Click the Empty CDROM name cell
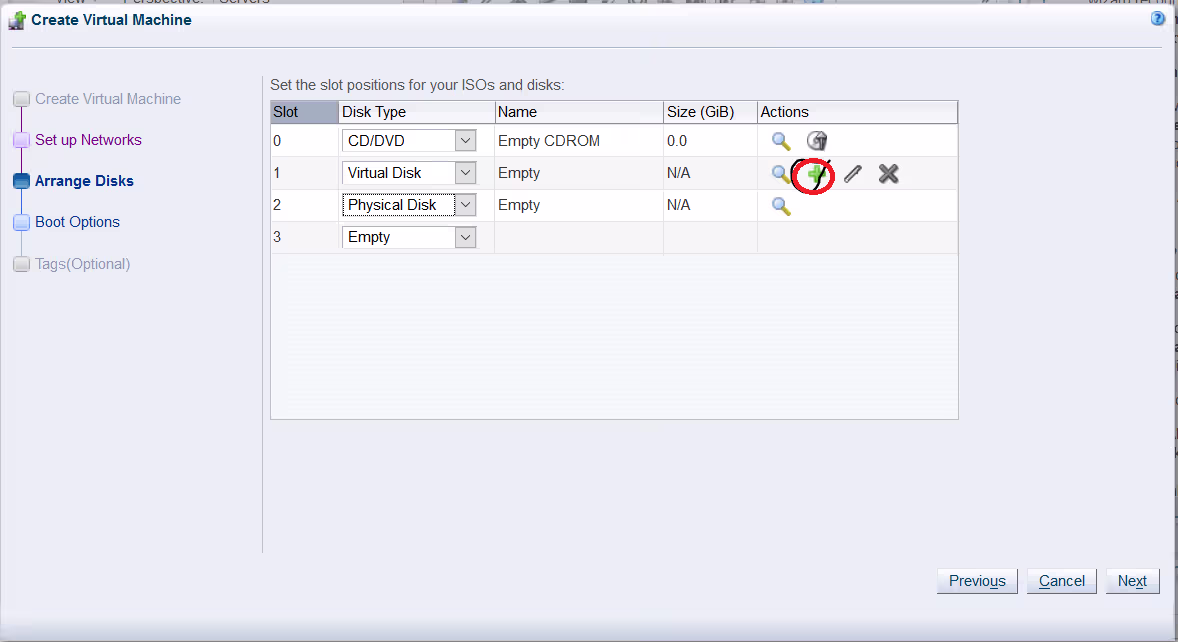Viewport: 1178px width, 642px height. coord(549,141)
